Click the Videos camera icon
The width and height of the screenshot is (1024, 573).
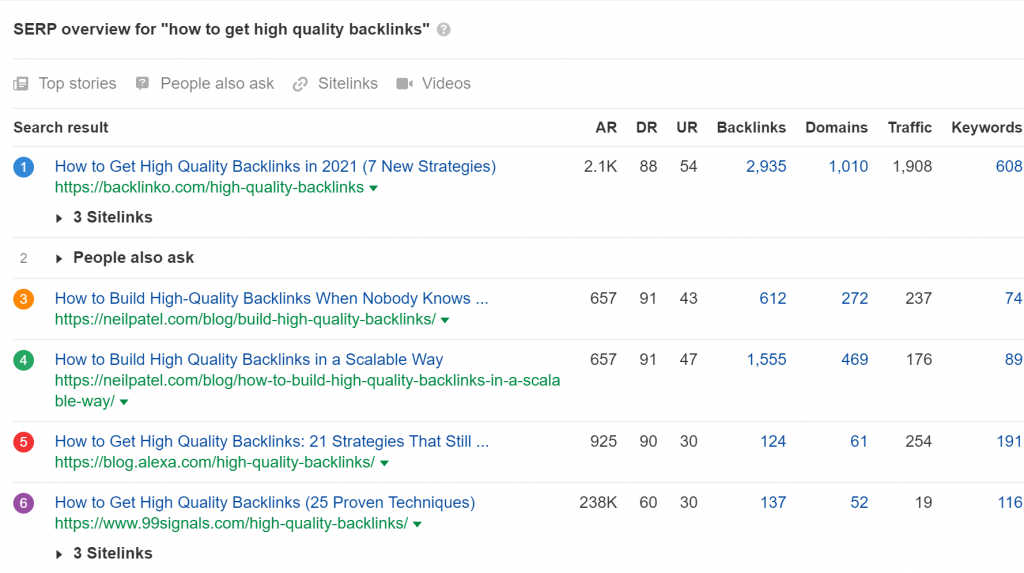tap(404, 84)
